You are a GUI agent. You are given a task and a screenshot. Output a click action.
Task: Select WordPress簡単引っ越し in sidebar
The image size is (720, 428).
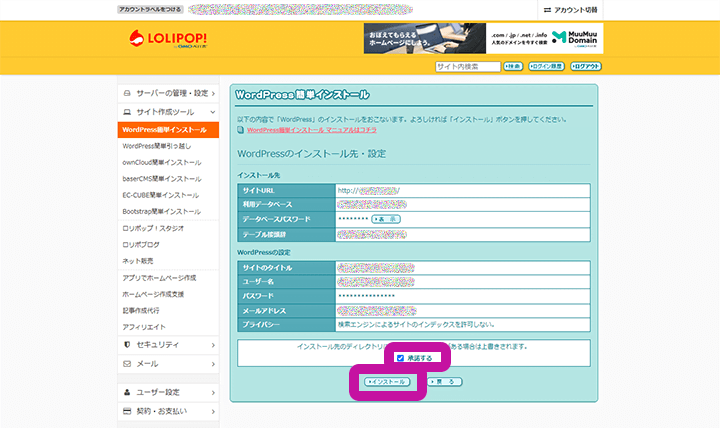tap(161, 146)
